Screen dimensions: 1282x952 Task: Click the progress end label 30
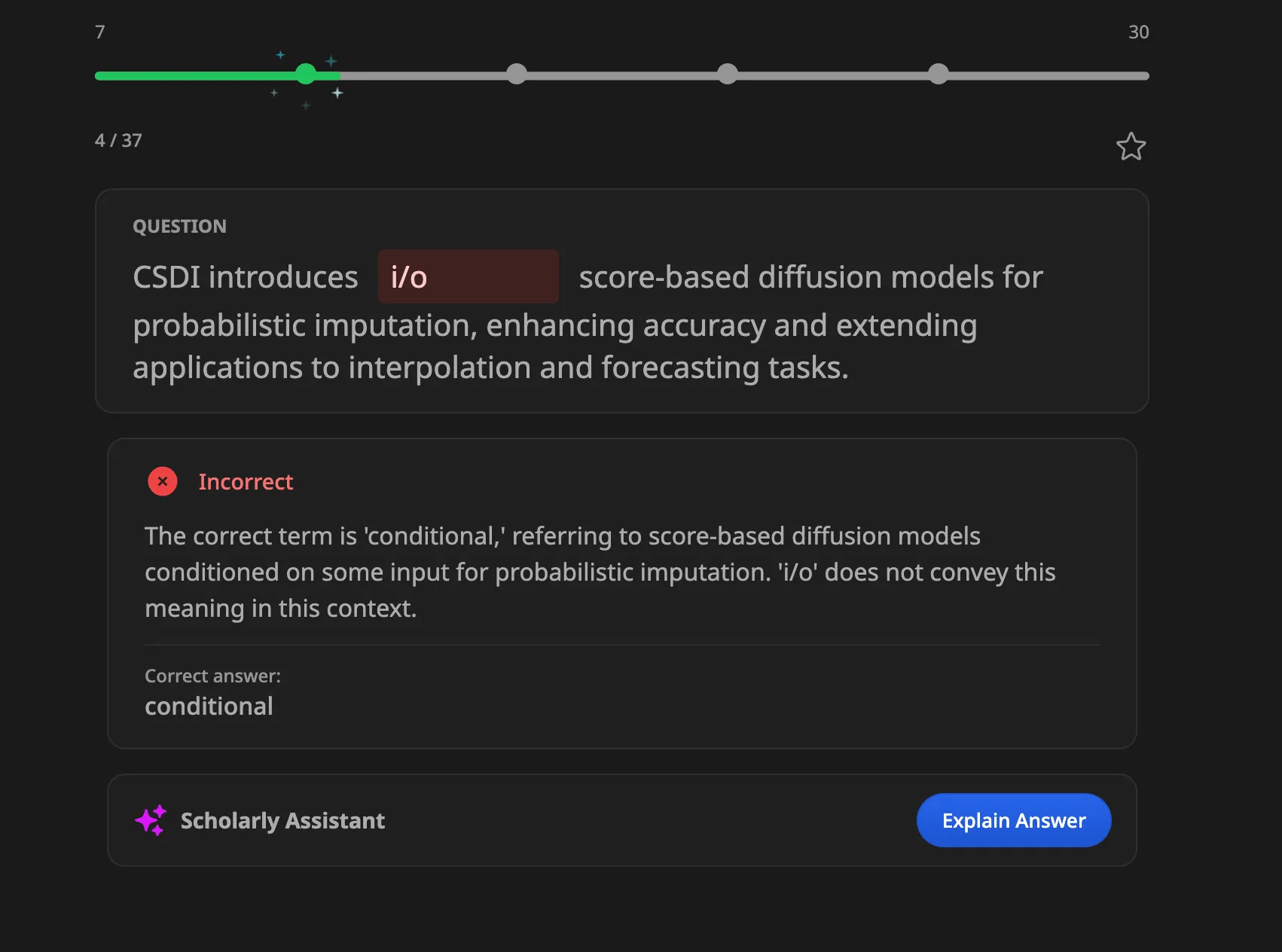click(x=1138, y=32)
